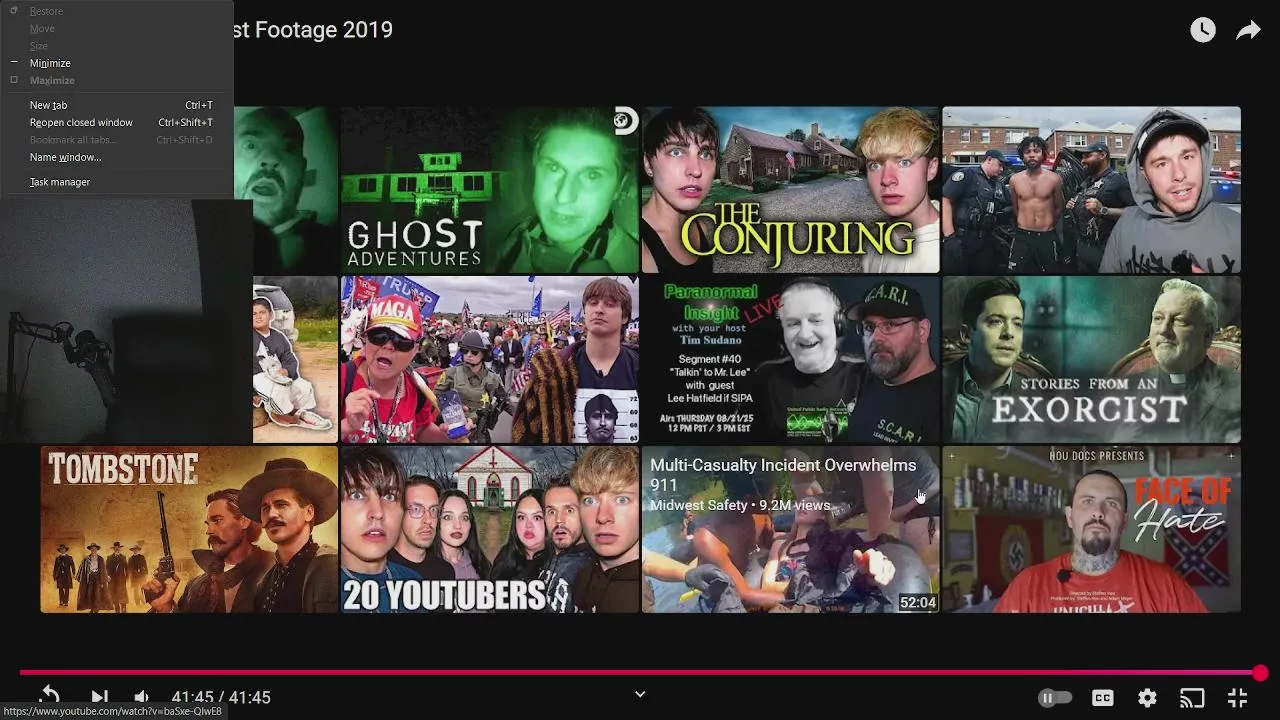Image resolution: width=1280 pixels, height=720 pixels.
Task: Open the Tombstone video thumbnail
Action: (189, 529)
